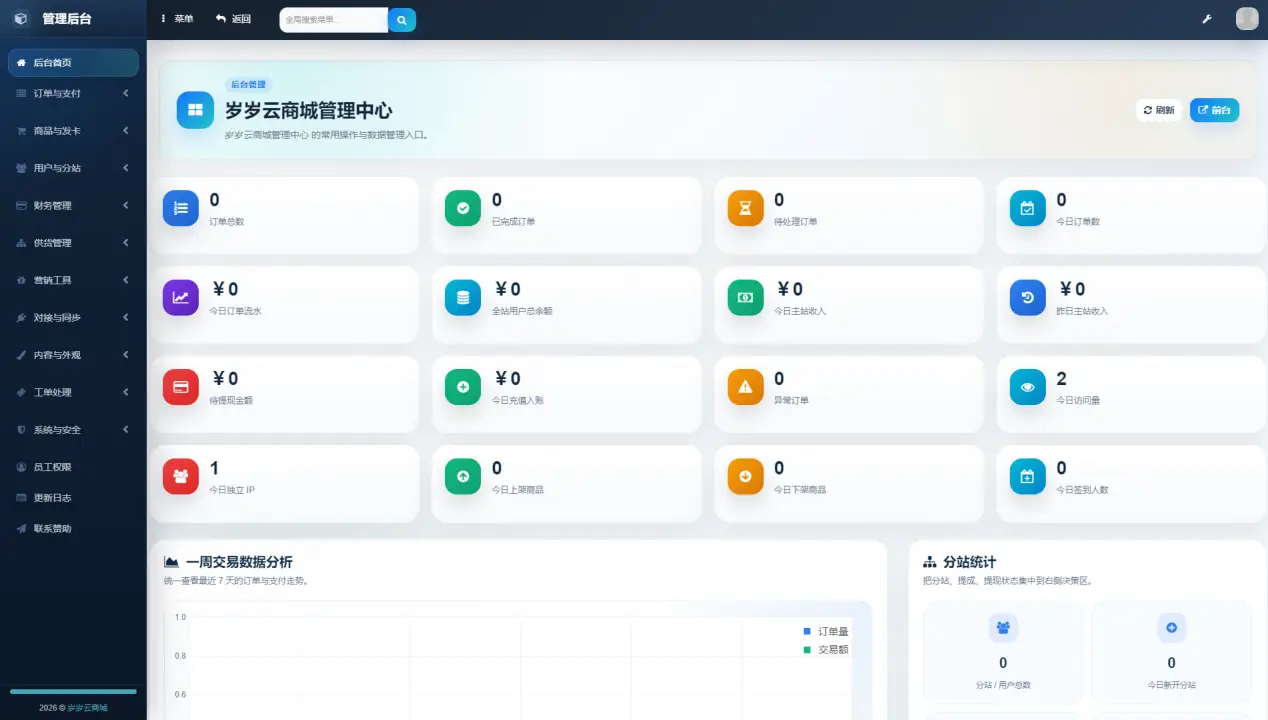Click the 菜单 toggle in top bar
Screen dimensions: 1268x720
[177, 19]
